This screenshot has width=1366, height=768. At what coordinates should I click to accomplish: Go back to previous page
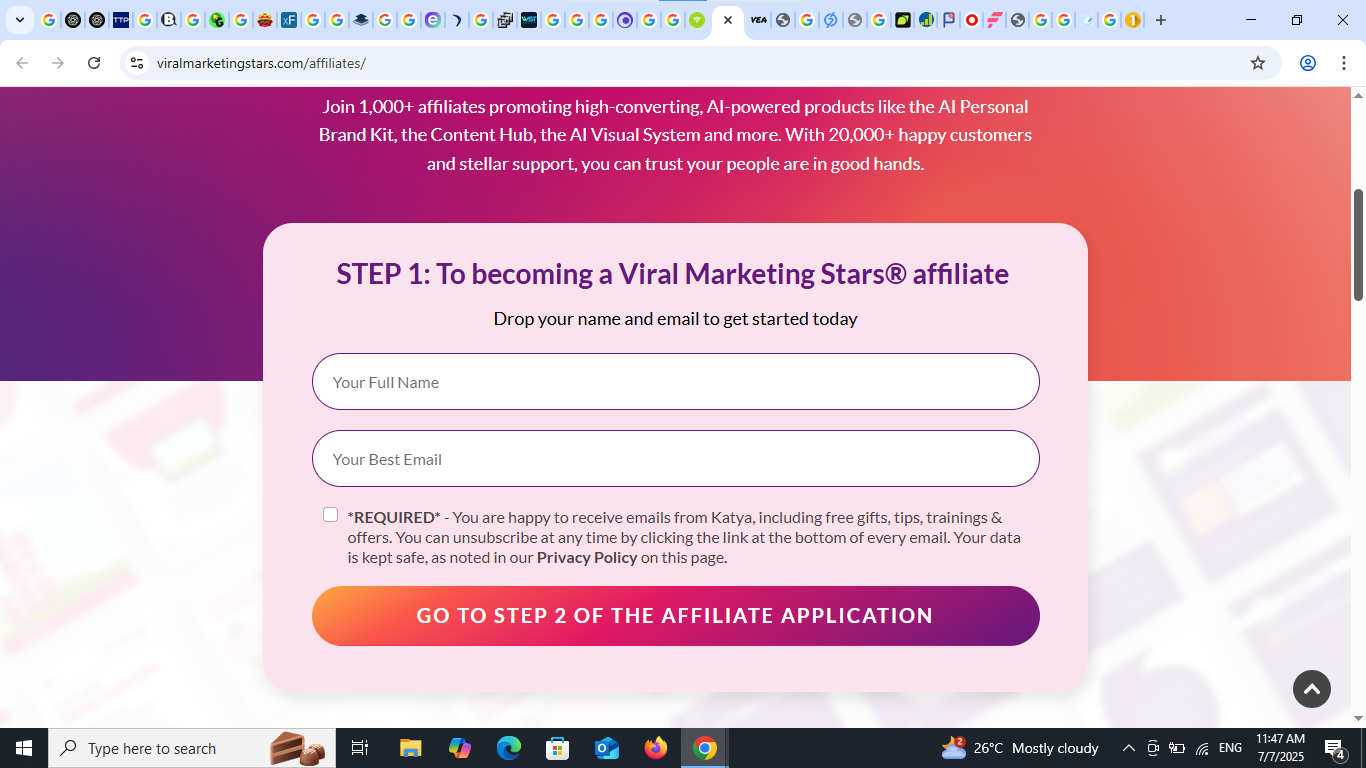tap(22, 63)
